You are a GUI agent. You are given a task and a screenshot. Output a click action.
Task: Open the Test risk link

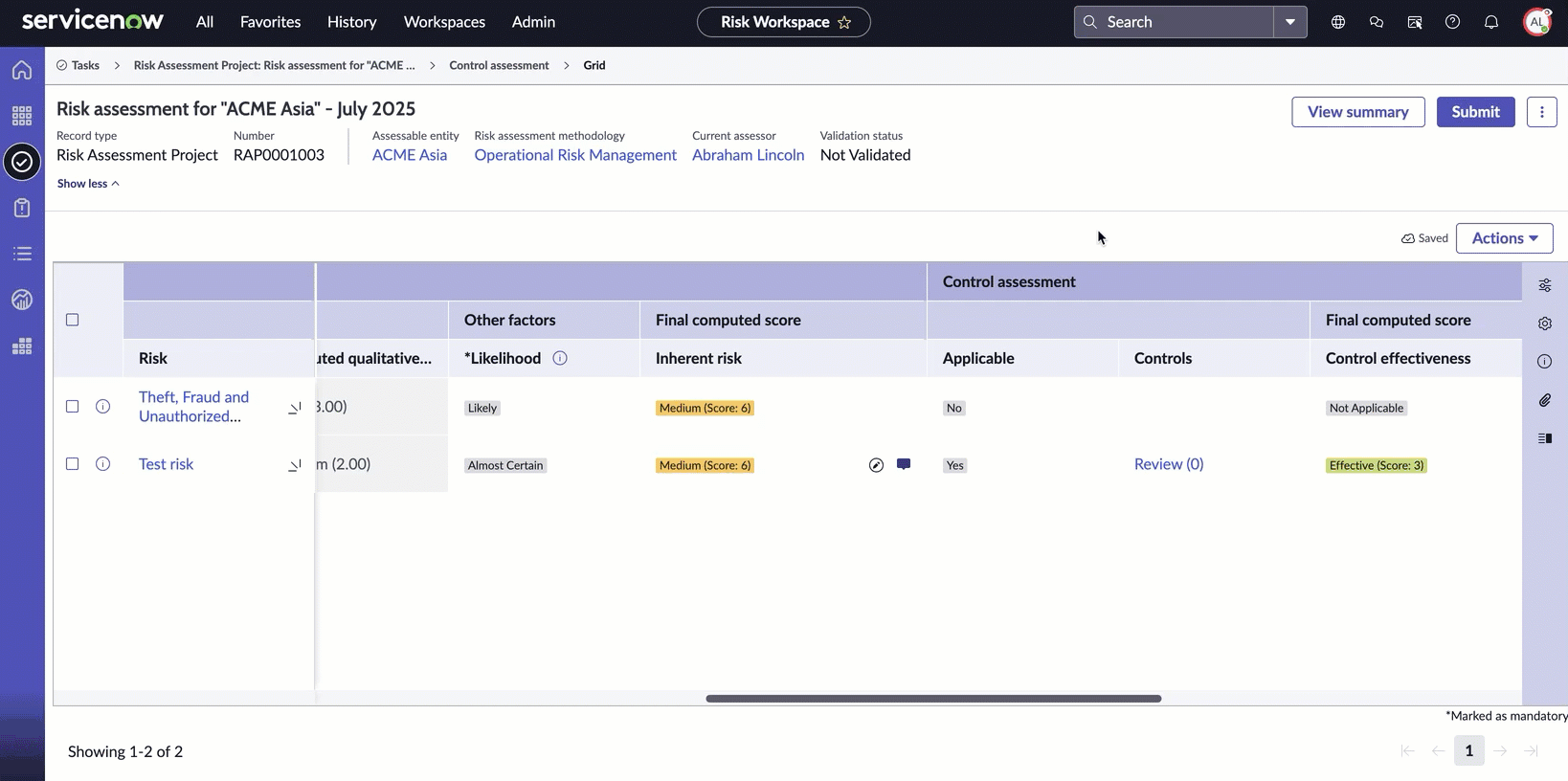tap(166, 464)
